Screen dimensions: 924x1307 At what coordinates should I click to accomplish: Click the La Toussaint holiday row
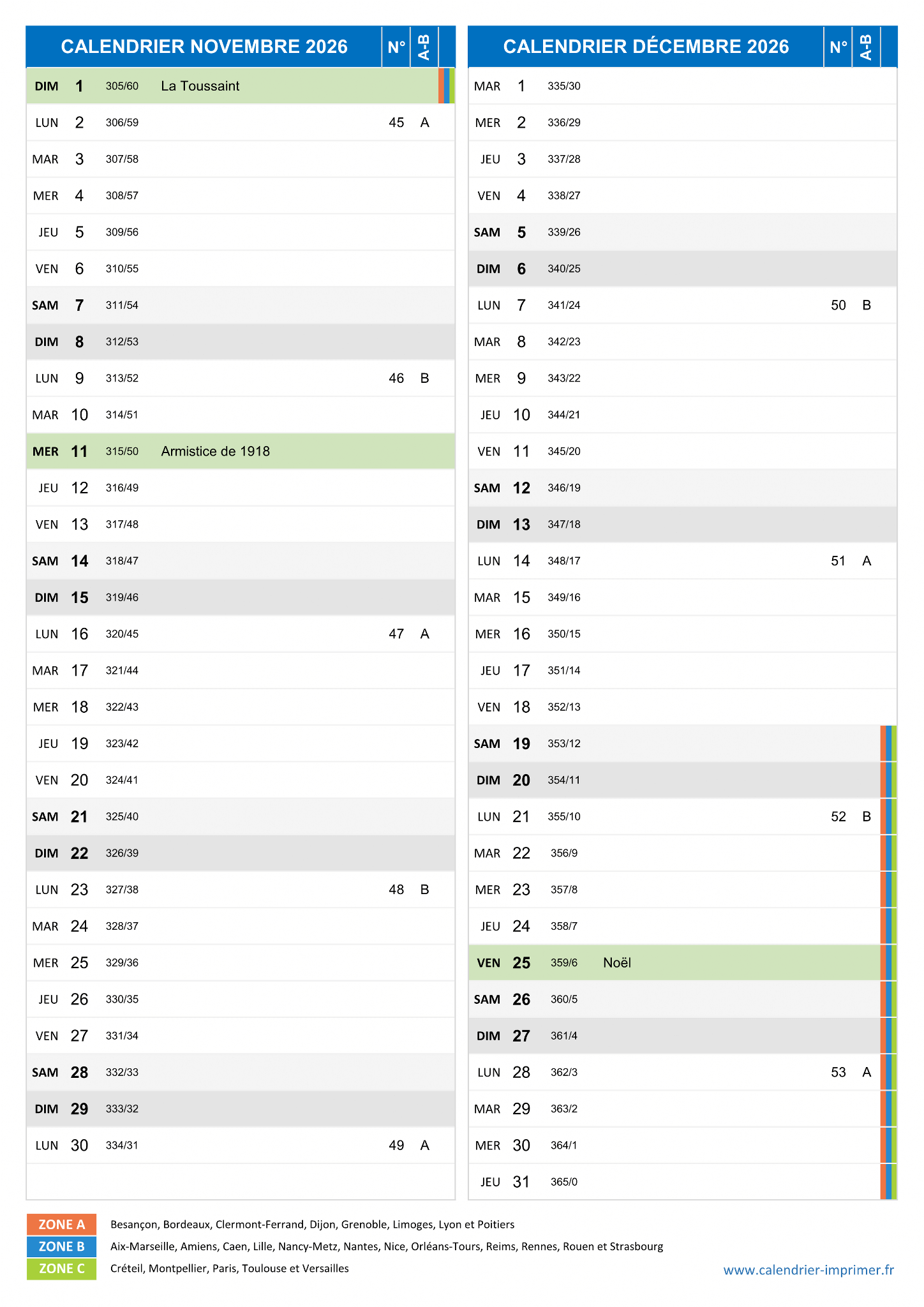pos(241,86)
